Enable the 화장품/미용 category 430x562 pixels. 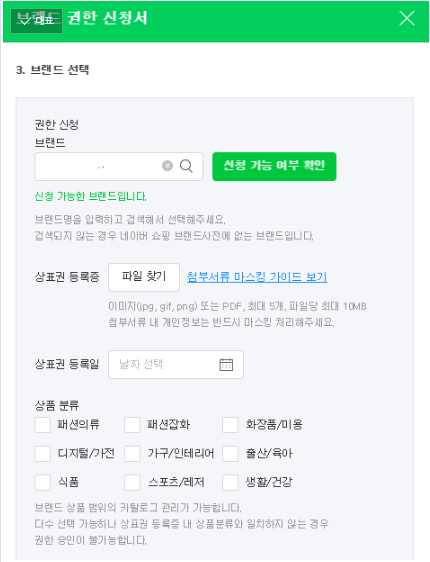(x=230, y=425)
